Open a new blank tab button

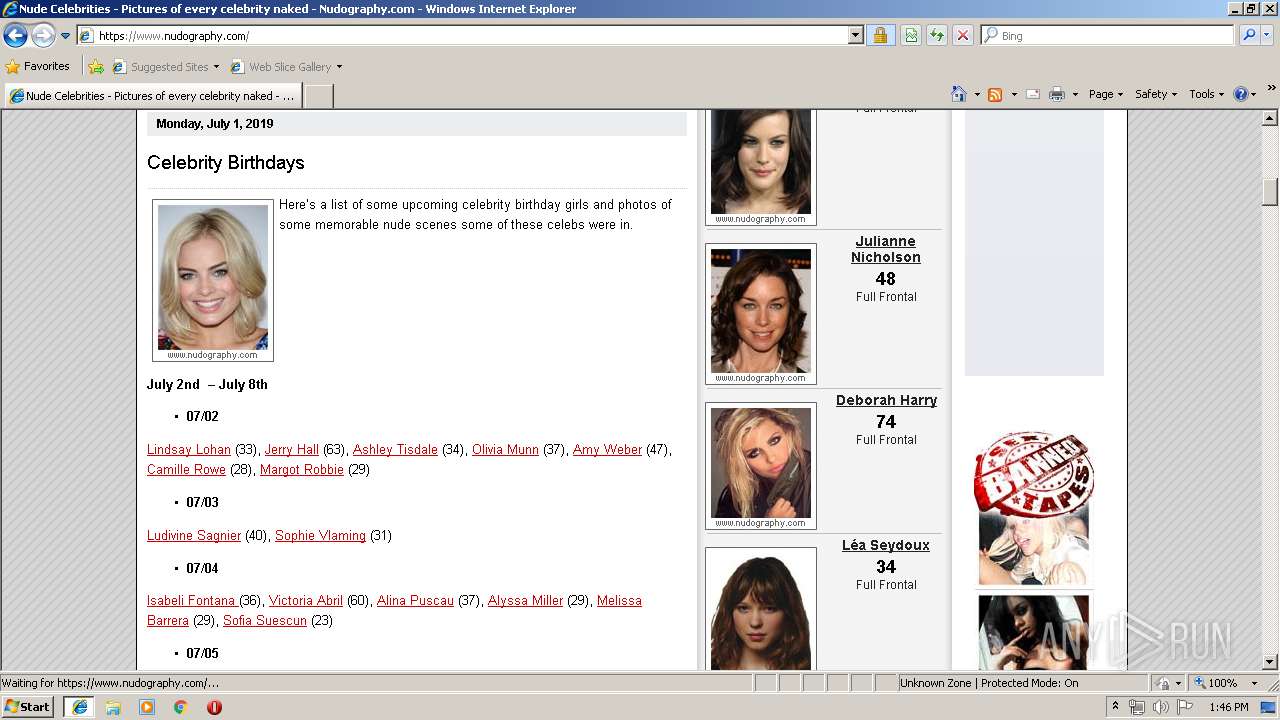(318, 96)
